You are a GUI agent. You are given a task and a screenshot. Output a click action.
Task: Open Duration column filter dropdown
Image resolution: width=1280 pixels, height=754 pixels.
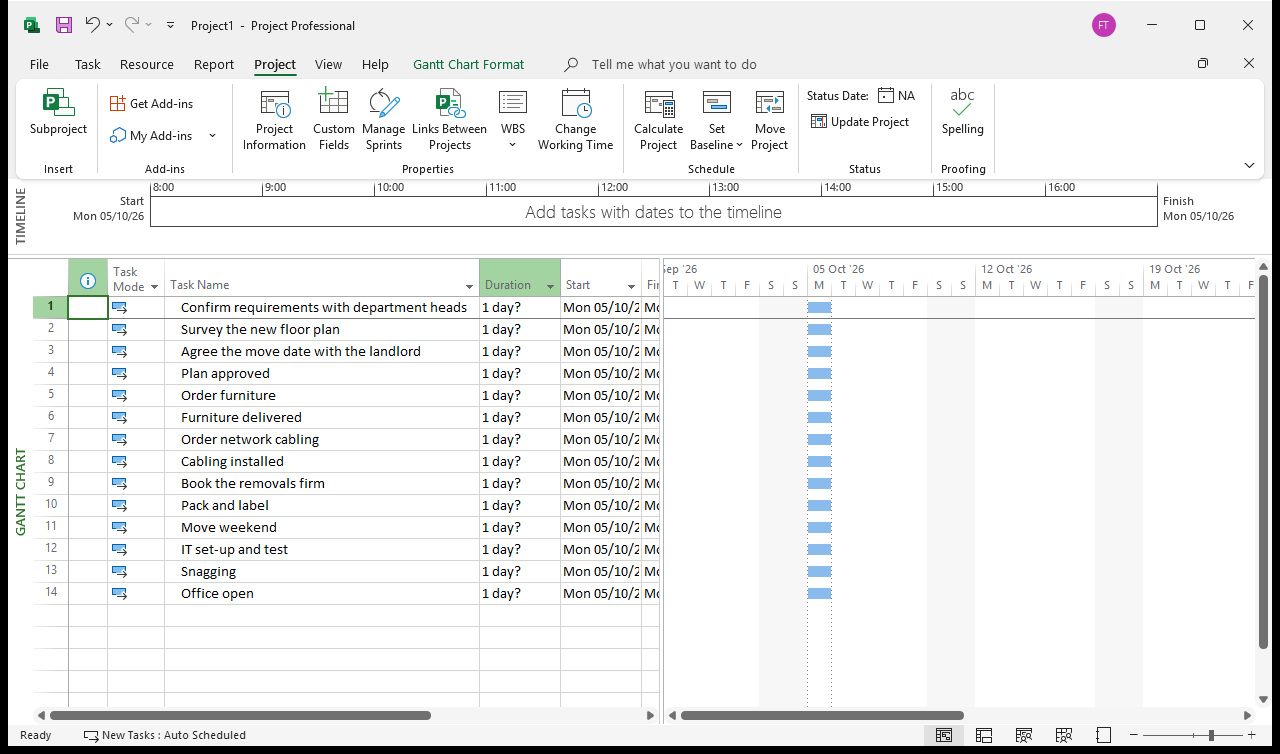coord(550,287)
